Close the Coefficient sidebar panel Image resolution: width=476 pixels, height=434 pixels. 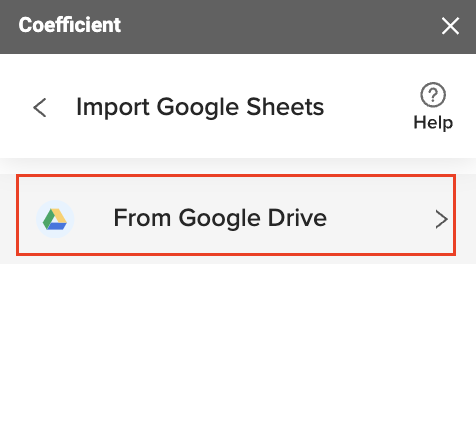click(x=450, y=26)
